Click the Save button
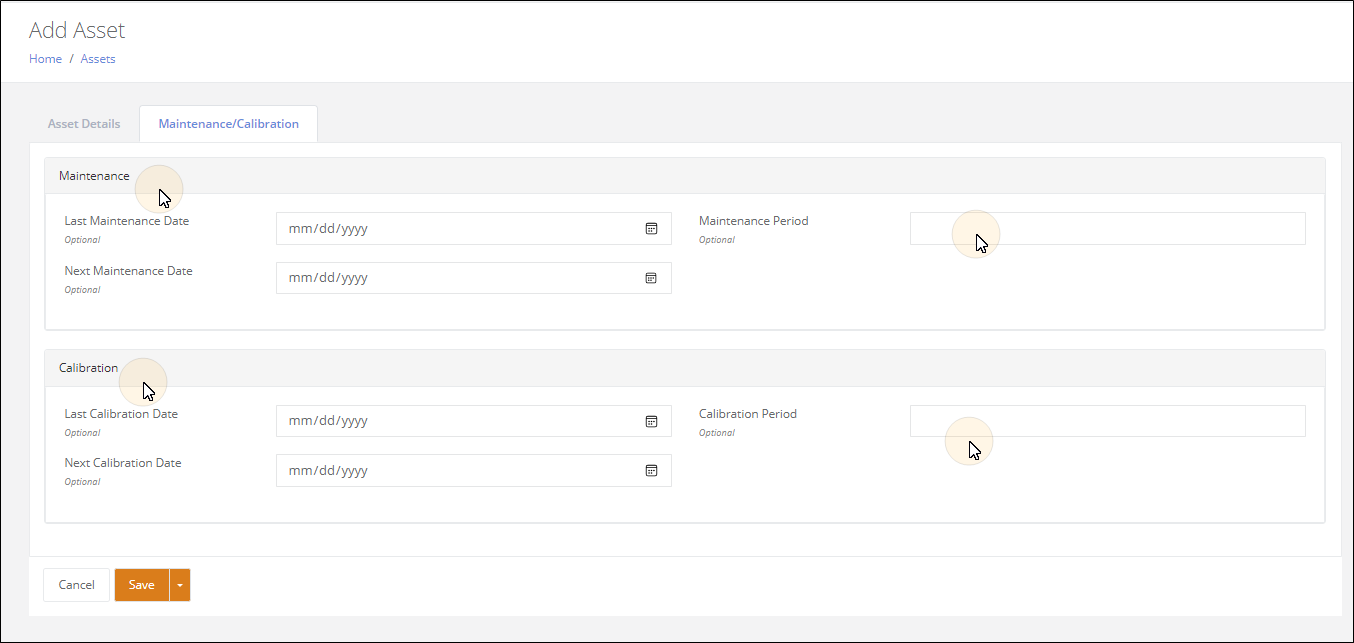 [x=142, y=585]
